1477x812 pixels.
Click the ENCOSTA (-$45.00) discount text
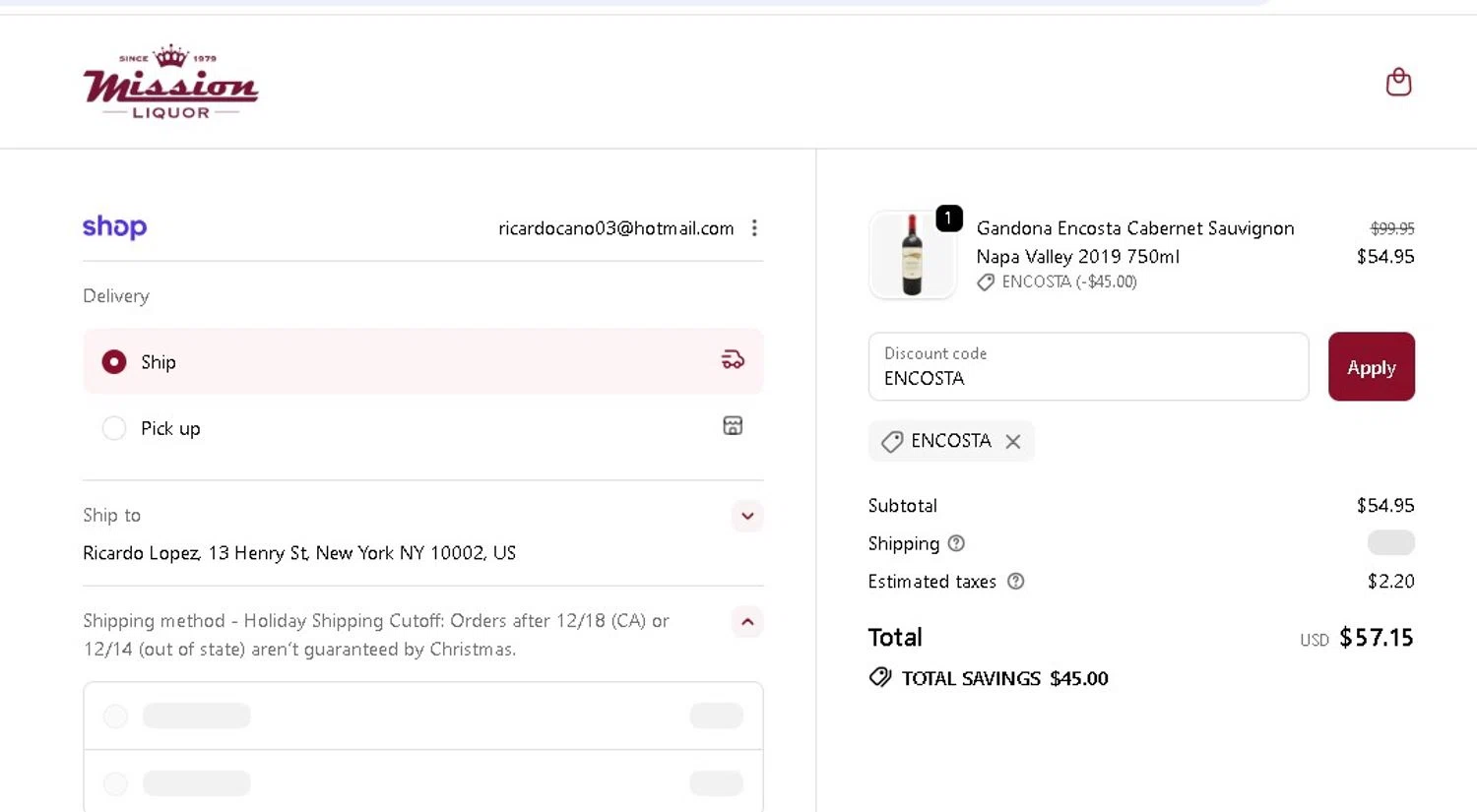coord(1069,282)
